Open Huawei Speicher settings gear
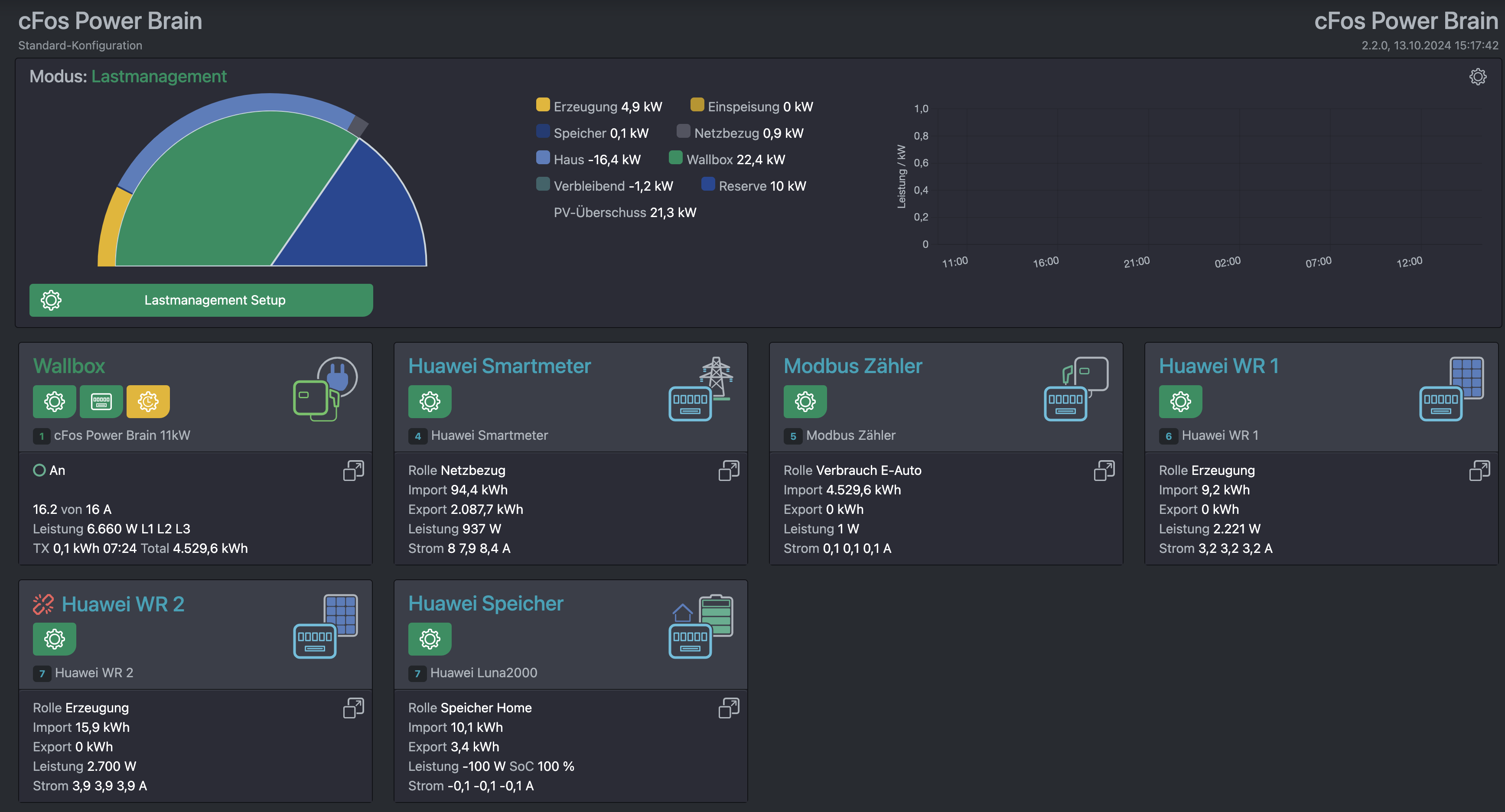Viewport: 1505px width, 812px height. (x=430, y=639)
